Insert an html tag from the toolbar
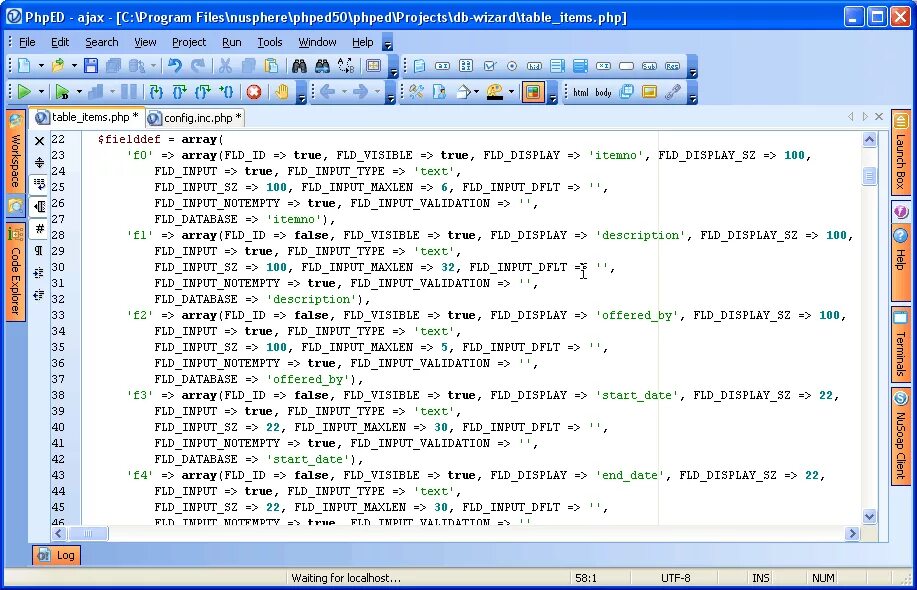 click(x=581, y=92)
